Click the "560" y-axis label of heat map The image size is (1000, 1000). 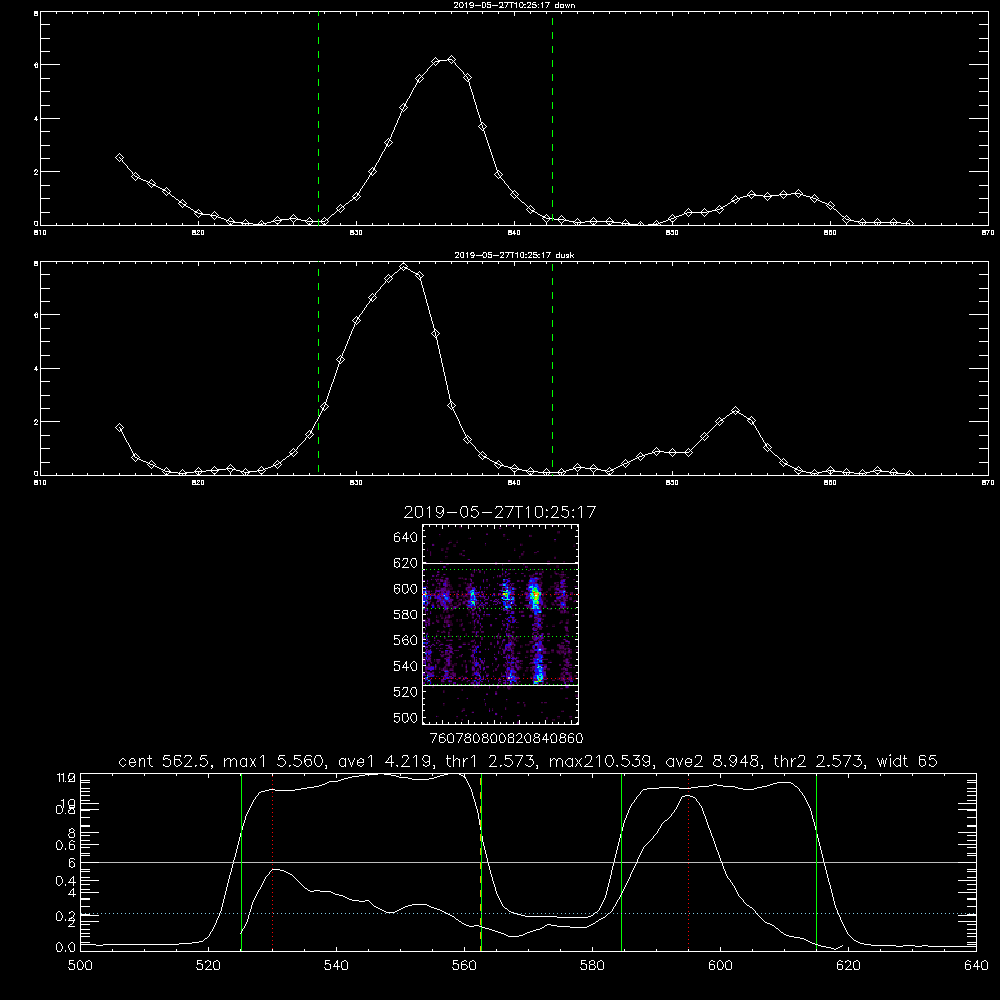click(406, 640)
